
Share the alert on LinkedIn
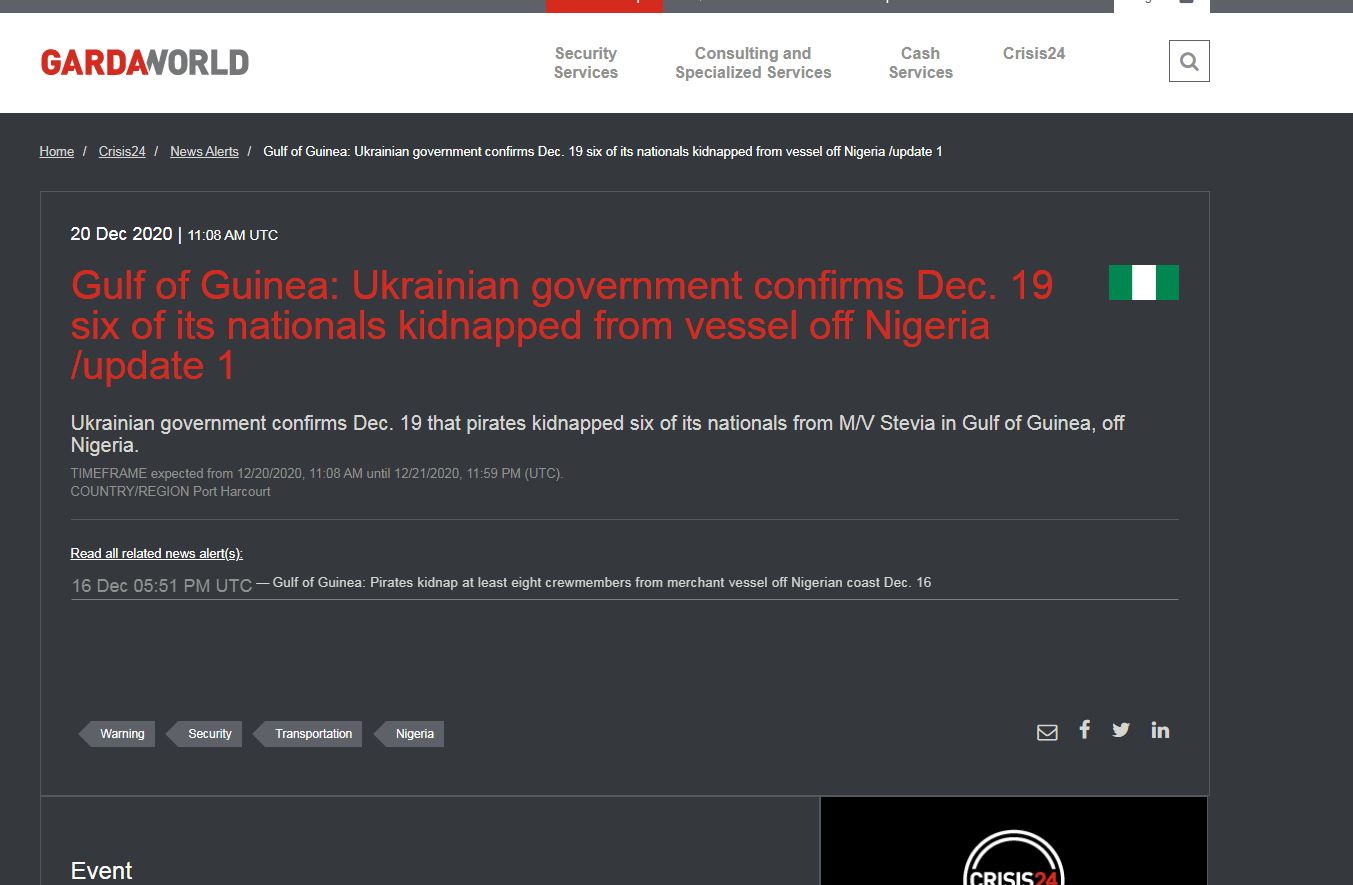[x=1160, y=730]
